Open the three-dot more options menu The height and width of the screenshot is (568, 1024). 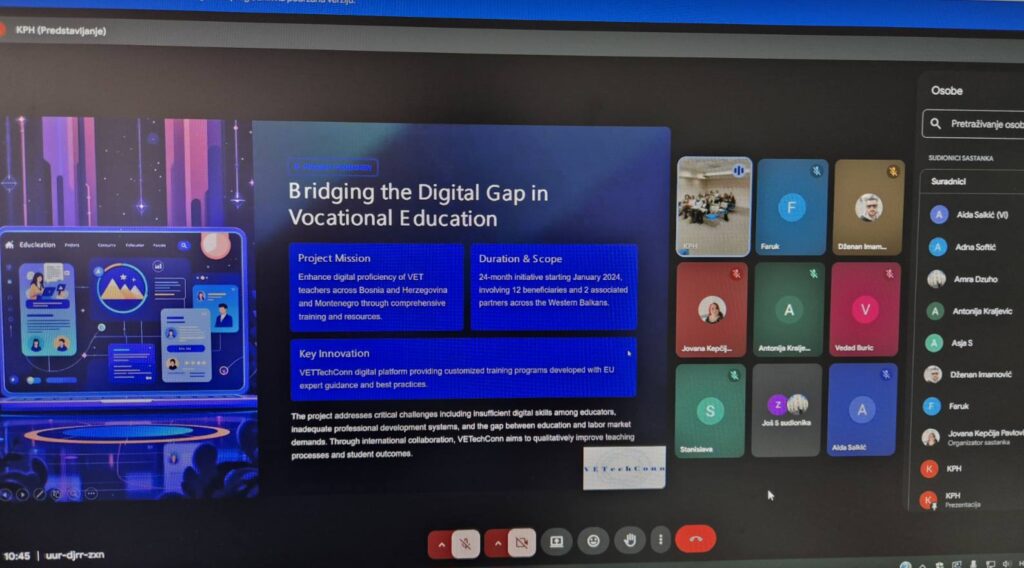point(659,540)
